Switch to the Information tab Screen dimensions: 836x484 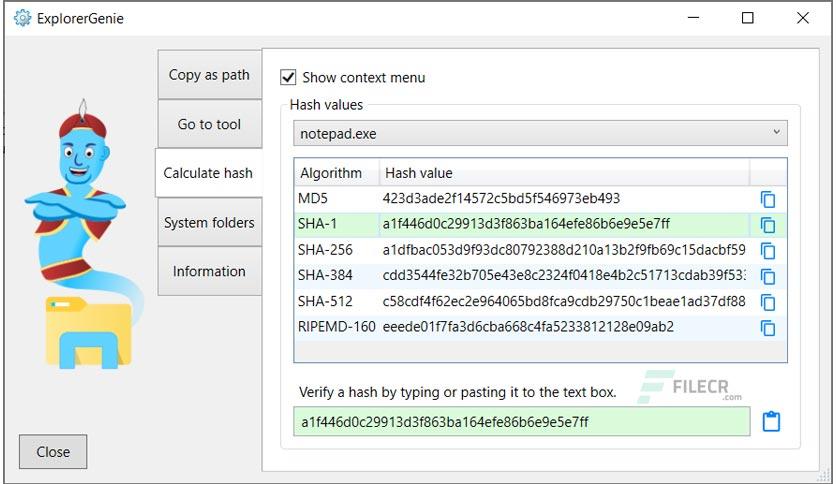(x=209, y=271)
